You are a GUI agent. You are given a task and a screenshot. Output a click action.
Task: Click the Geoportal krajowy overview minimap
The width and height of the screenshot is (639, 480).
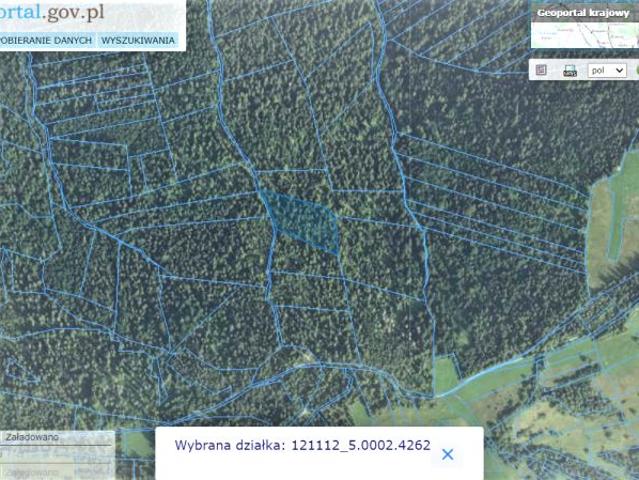(x=585, y=35)
